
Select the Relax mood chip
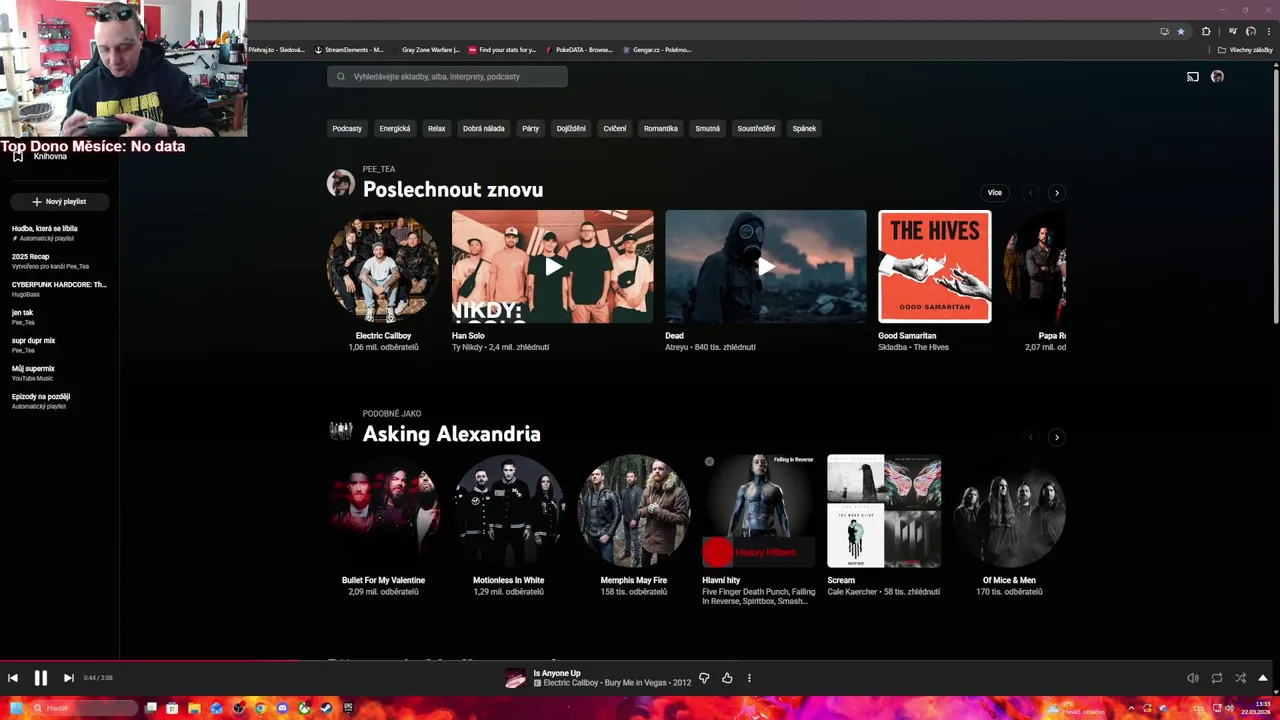tap(437, 129)
